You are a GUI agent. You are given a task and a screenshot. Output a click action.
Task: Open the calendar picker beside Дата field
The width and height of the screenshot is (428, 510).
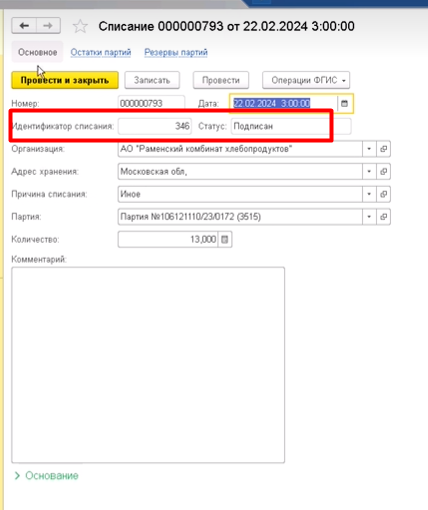[344, 103]
